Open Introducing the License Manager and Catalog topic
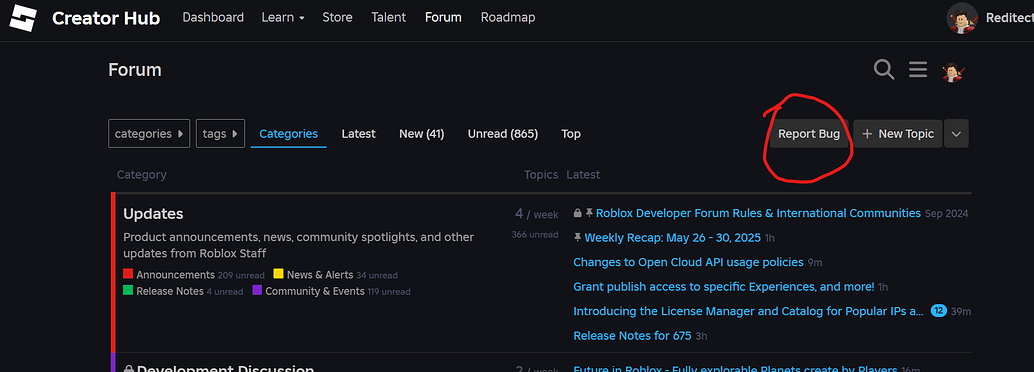Screen dimensions: 1034x372 (x=748, y=311)
